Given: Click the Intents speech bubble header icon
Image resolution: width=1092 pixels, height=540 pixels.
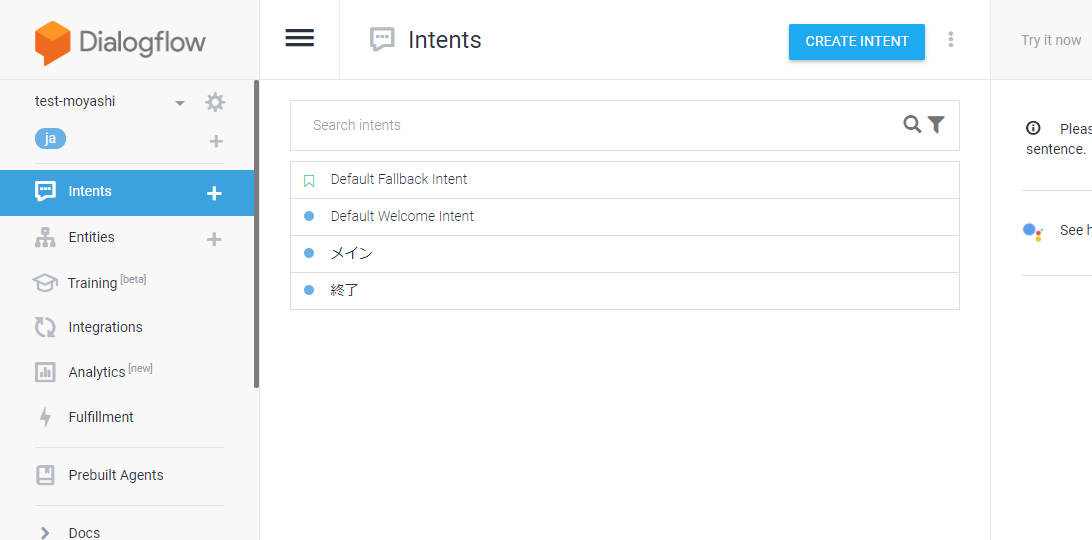Looking at the screenshot, I should click(x=382, y=40).
